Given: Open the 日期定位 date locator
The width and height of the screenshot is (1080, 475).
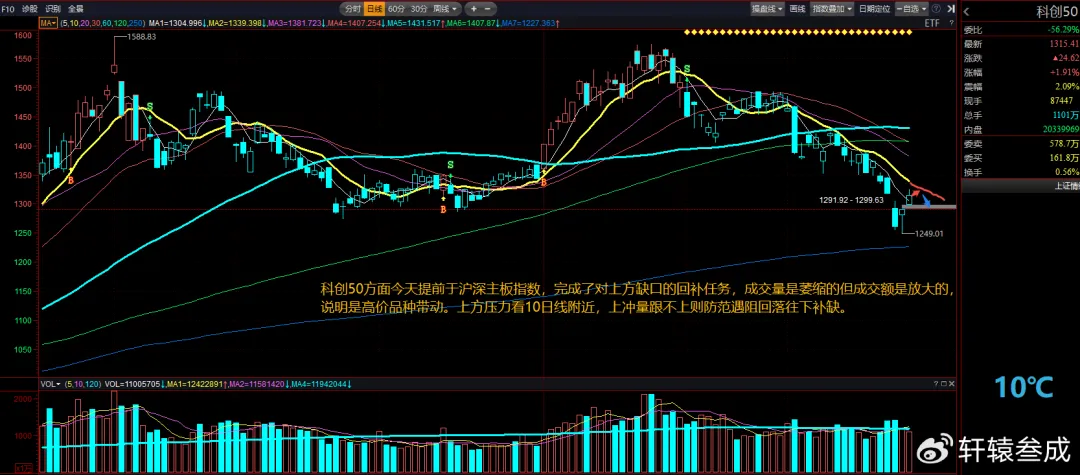Looking at the screenshot, I should point(875,9).
